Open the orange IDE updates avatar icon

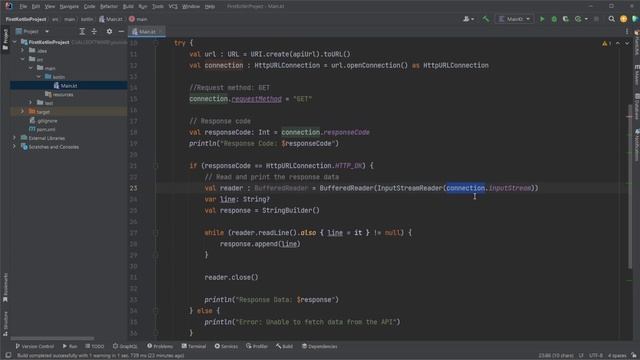[x=623, y=19]
